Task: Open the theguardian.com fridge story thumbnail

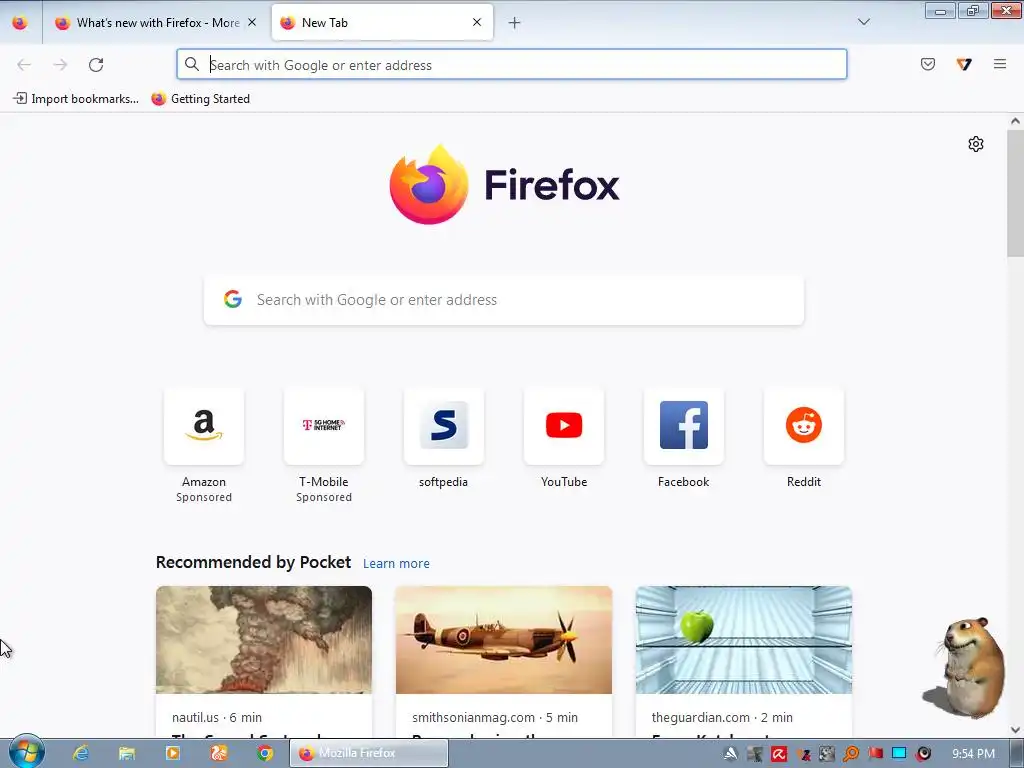Action: click(744, 640)
